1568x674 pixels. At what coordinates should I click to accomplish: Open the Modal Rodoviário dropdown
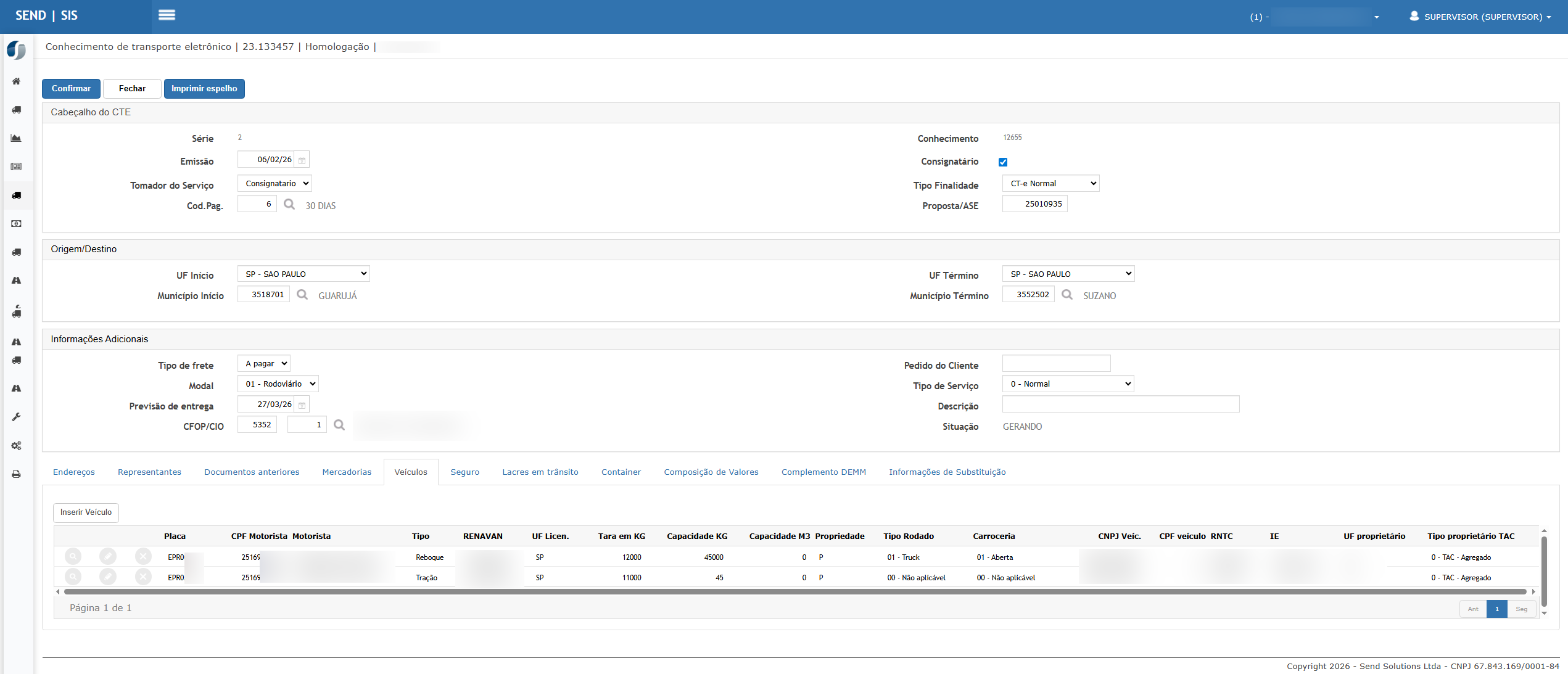click(278, 384)
